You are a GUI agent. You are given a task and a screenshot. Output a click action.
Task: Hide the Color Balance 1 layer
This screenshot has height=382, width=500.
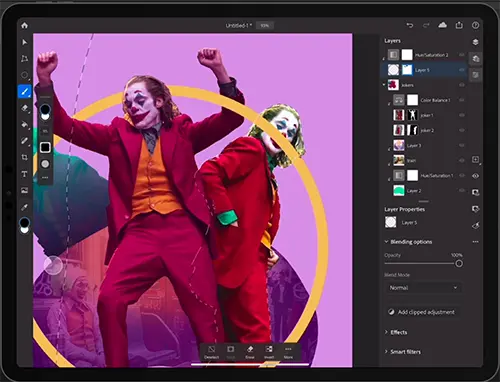(462, 100)
